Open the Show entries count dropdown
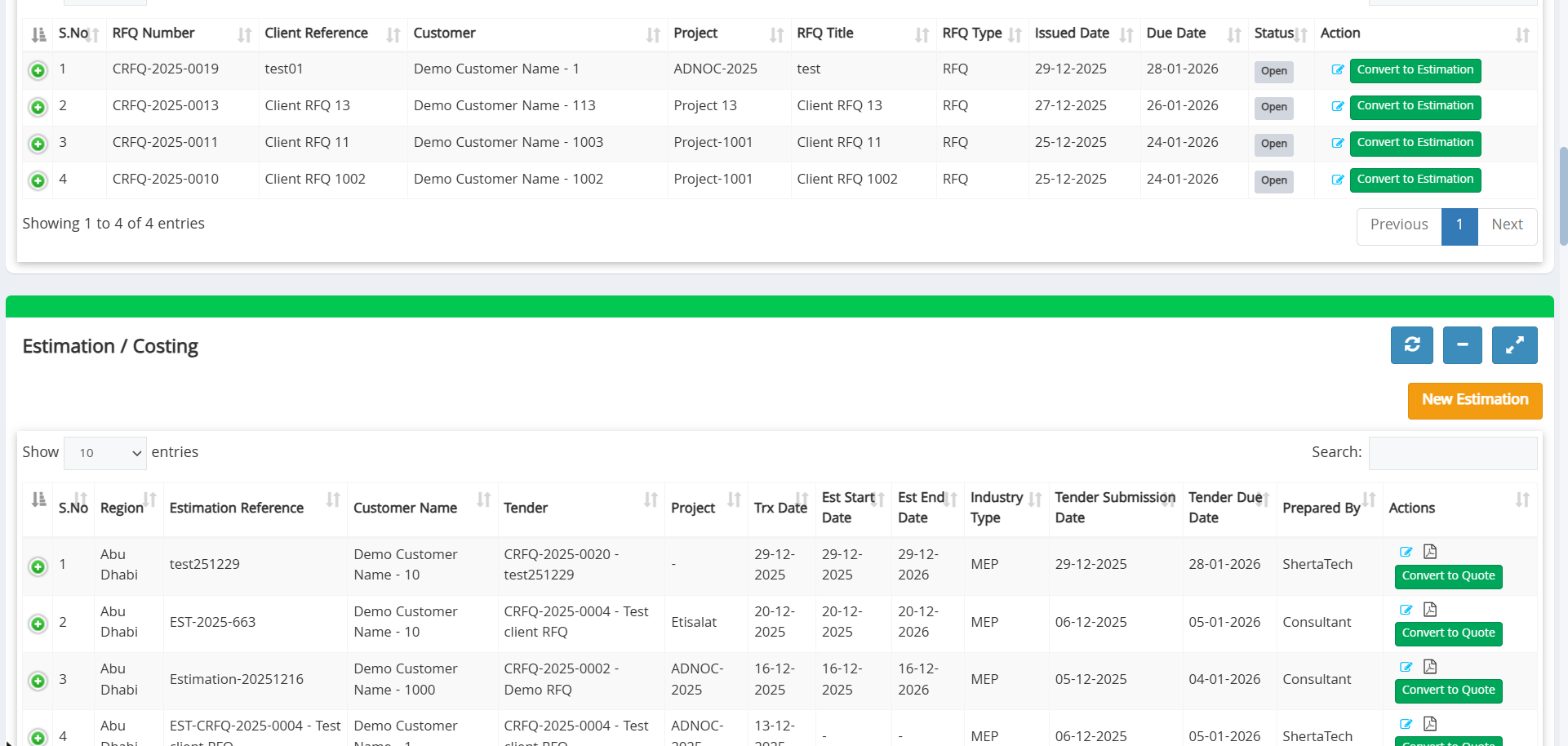 [x=105, y=453]
